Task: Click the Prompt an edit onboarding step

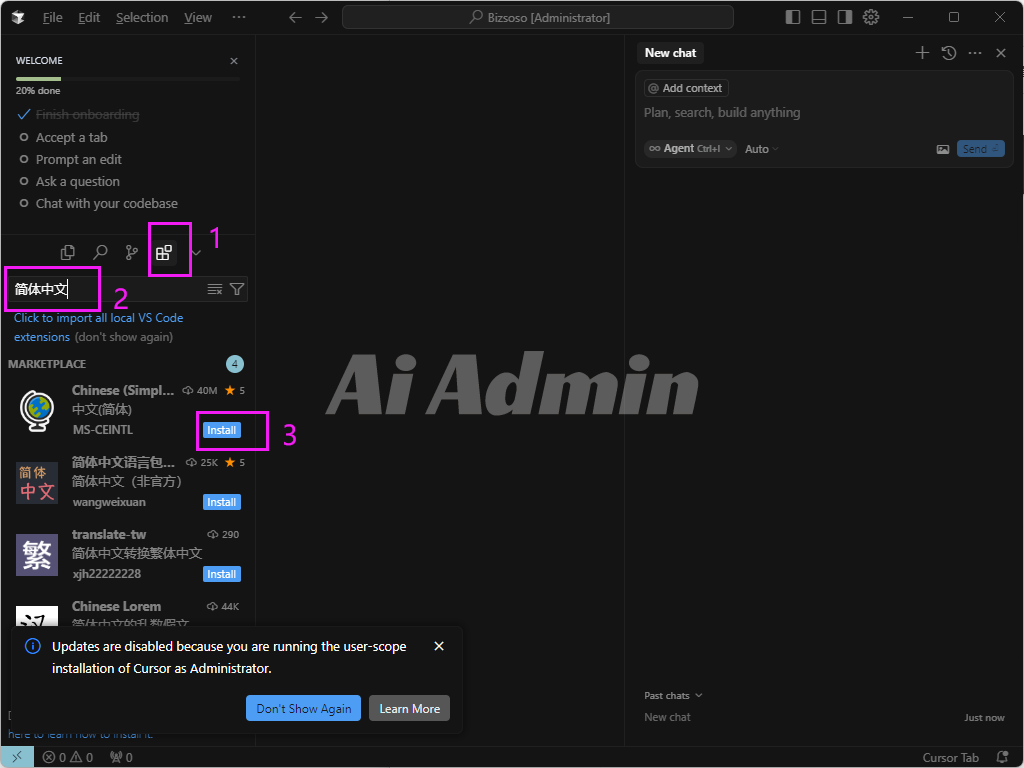Action: 78,159
